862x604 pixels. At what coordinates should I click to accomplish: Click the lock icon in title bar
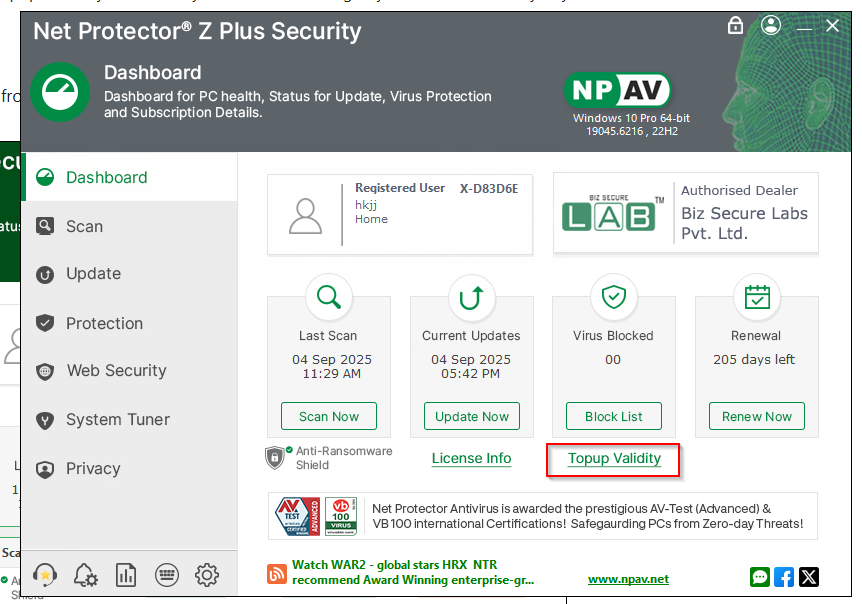click(736, 25)
